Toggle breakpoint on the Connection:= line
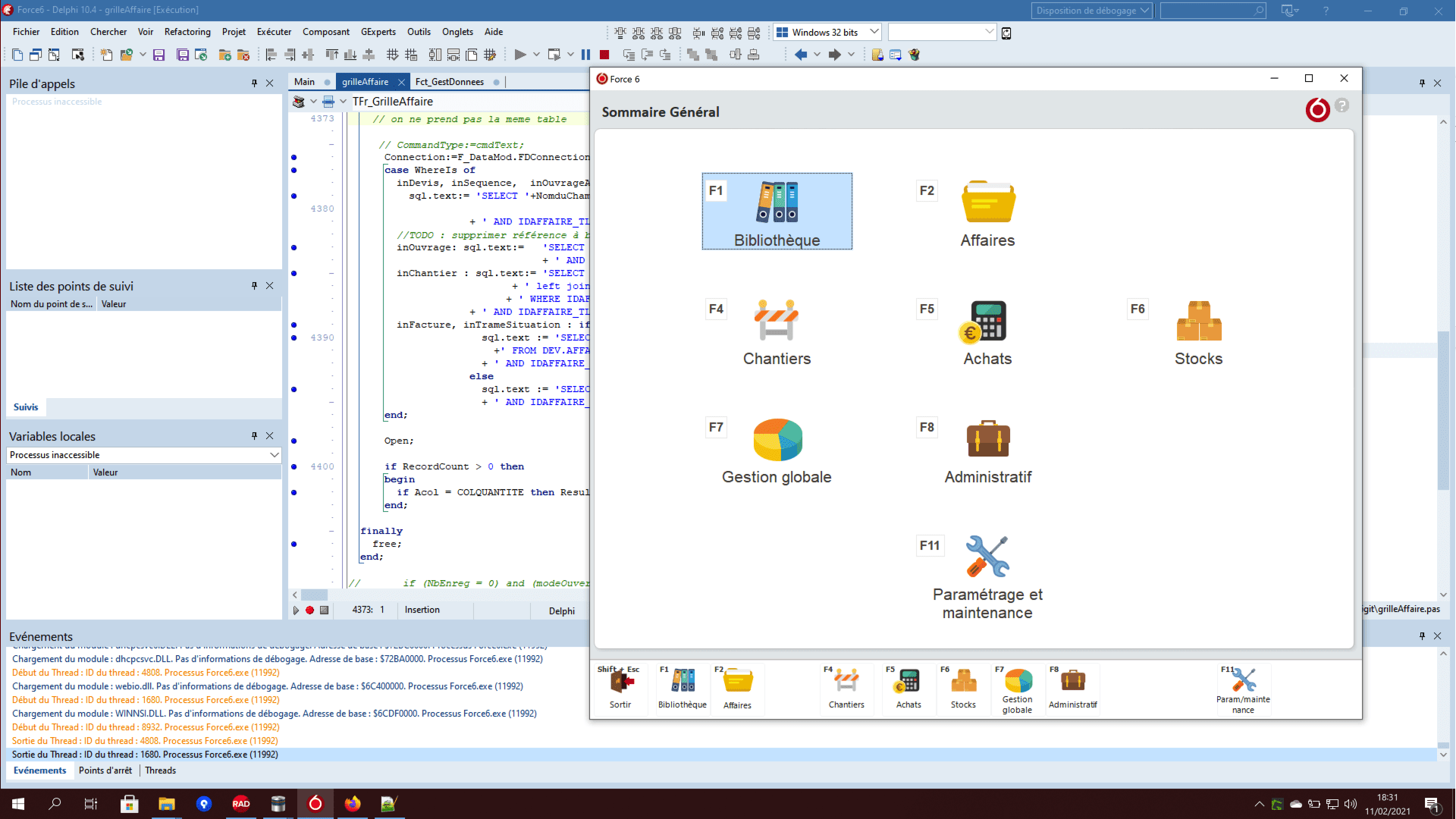The width and height of the screenshot is (1456, 819). (x=294, y=157)
